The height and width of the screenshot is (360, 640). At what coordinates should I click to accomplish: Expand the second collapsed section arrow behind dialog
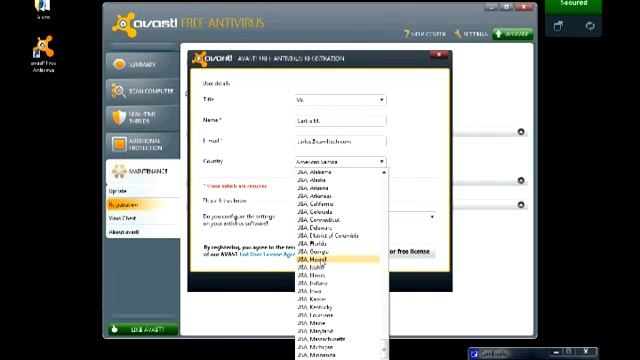tap(521, 180)
